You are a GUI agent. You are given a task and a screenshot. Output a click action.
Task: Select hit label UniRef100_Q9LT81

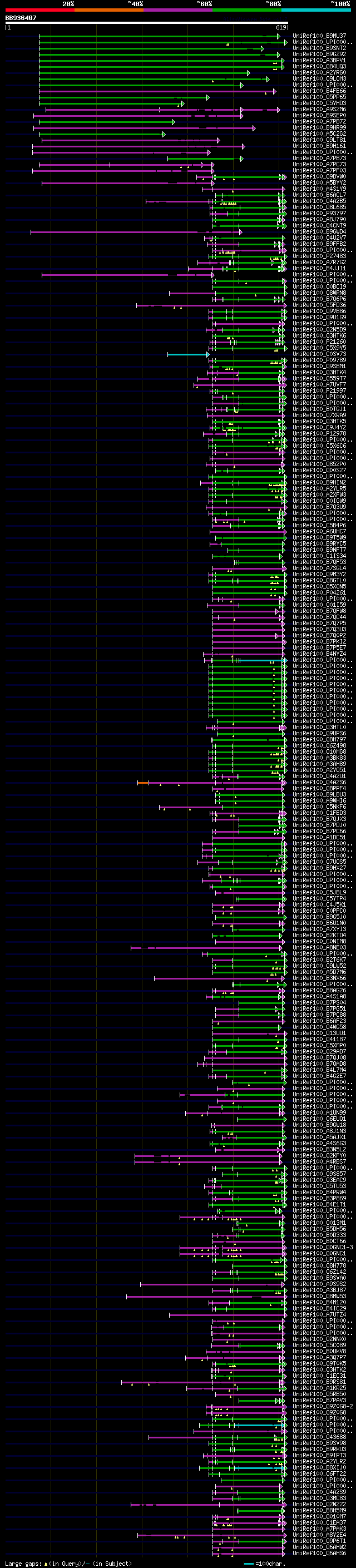pos(319,140)
